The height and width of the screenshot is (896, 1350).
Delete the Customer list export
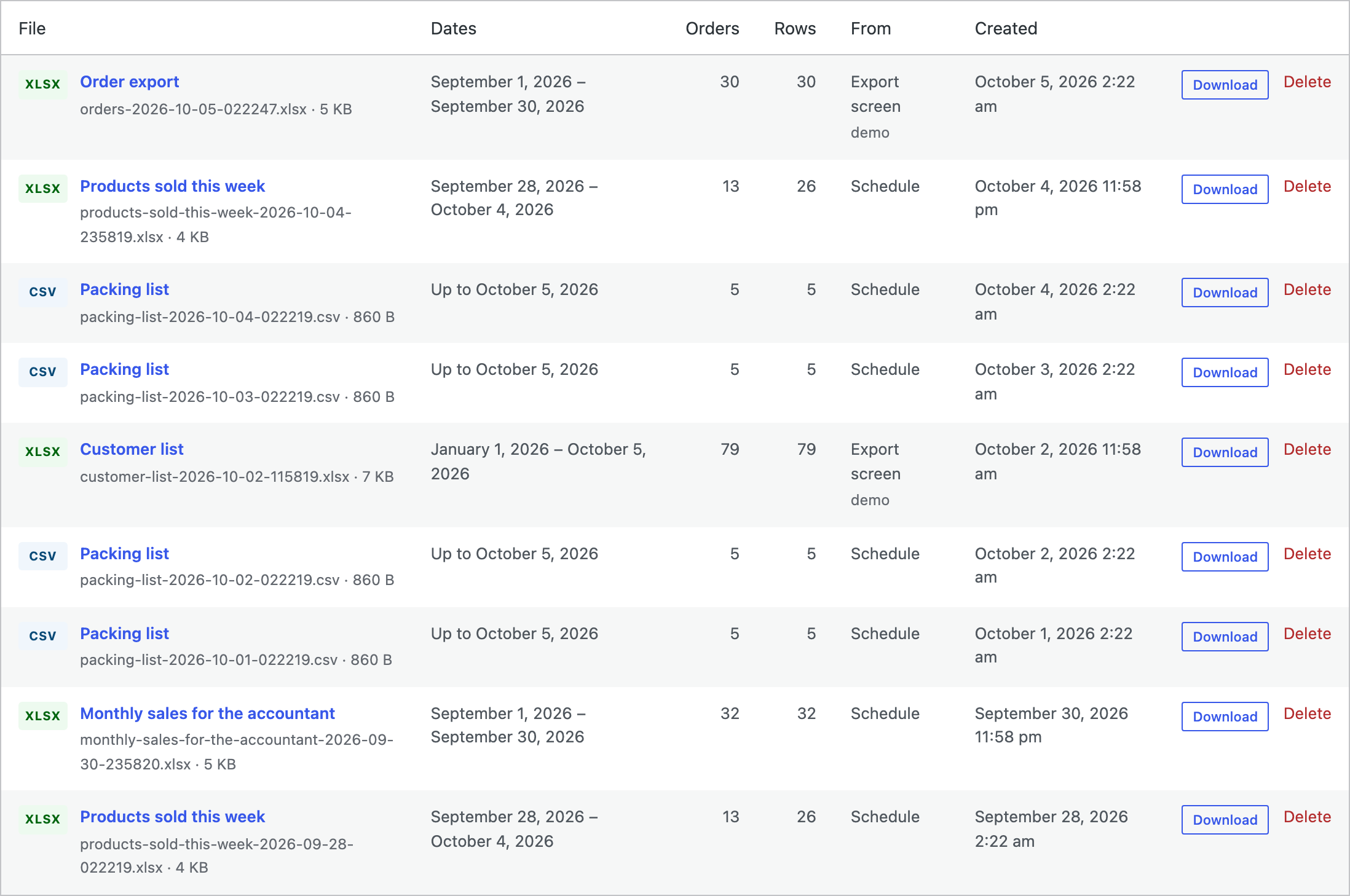click(1307, 449)
